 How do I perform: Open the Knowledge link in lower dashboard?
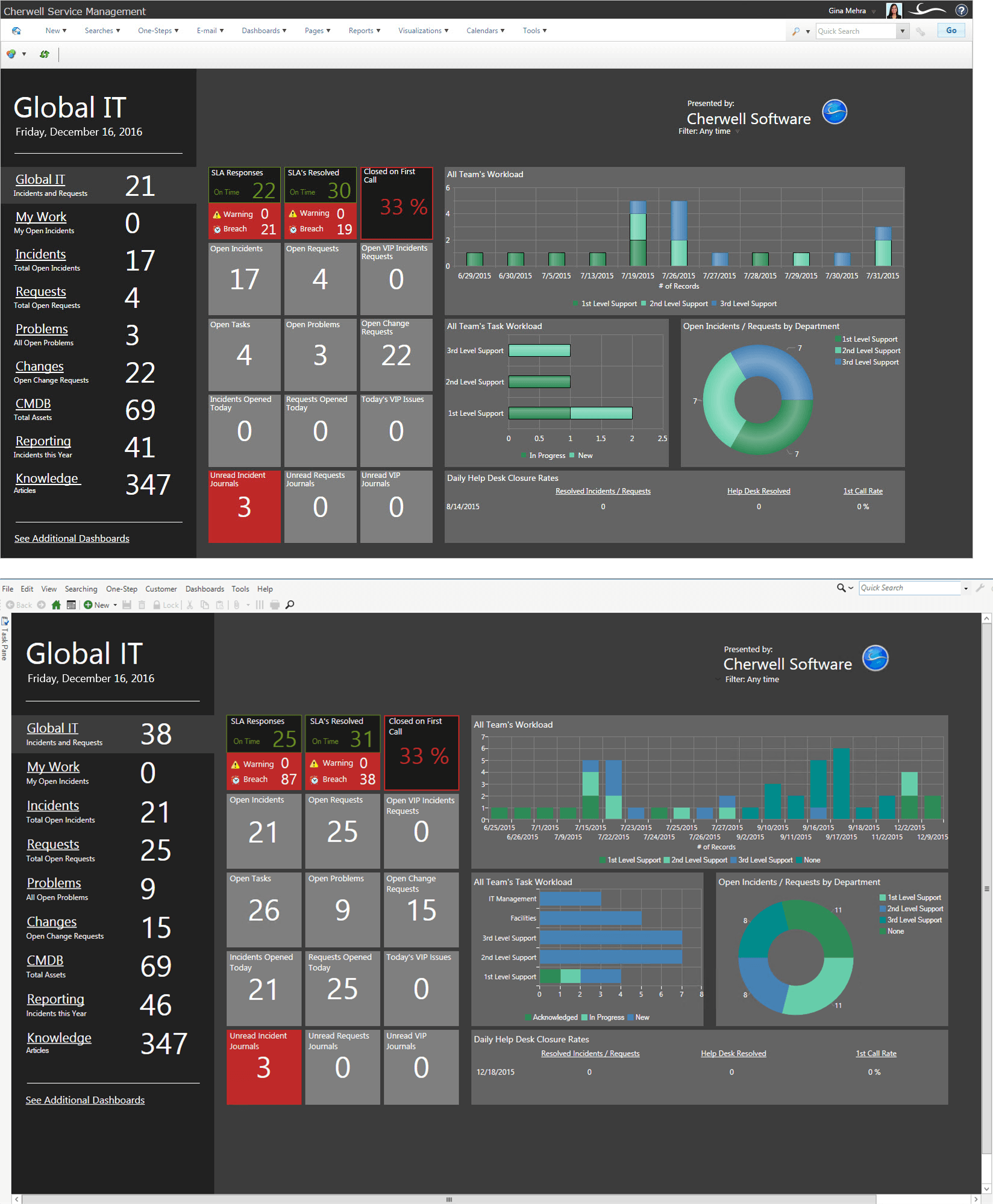pos(59,1038)
